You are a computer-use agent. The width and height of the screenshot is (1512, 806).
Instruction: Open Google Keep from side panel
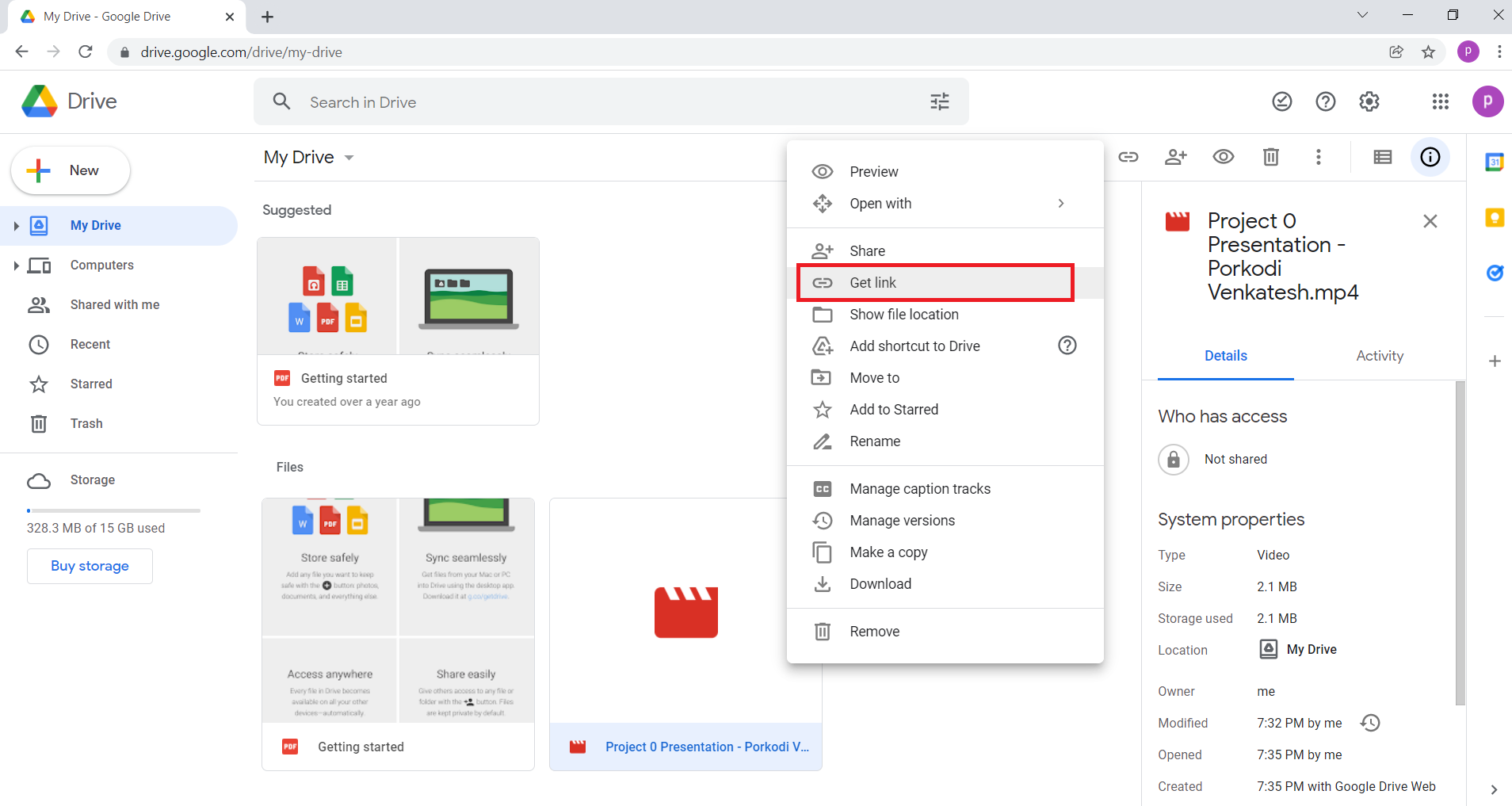pyautogui.click(x=1495, y=218)
